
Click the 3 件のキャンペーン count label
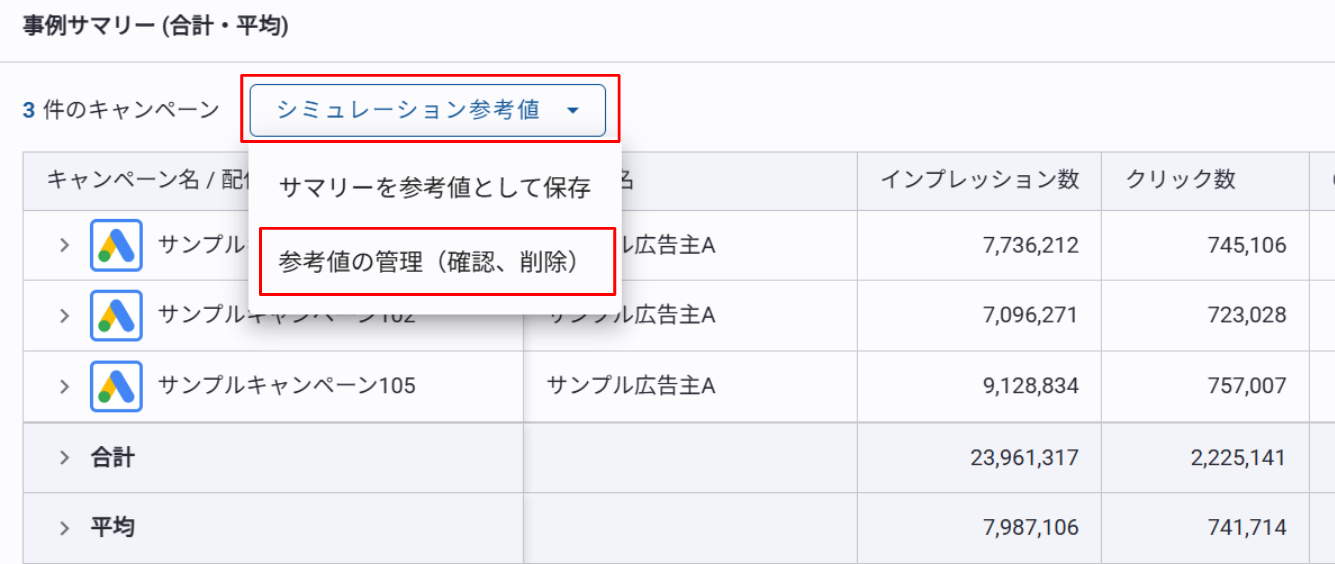(x=121, y=110)
